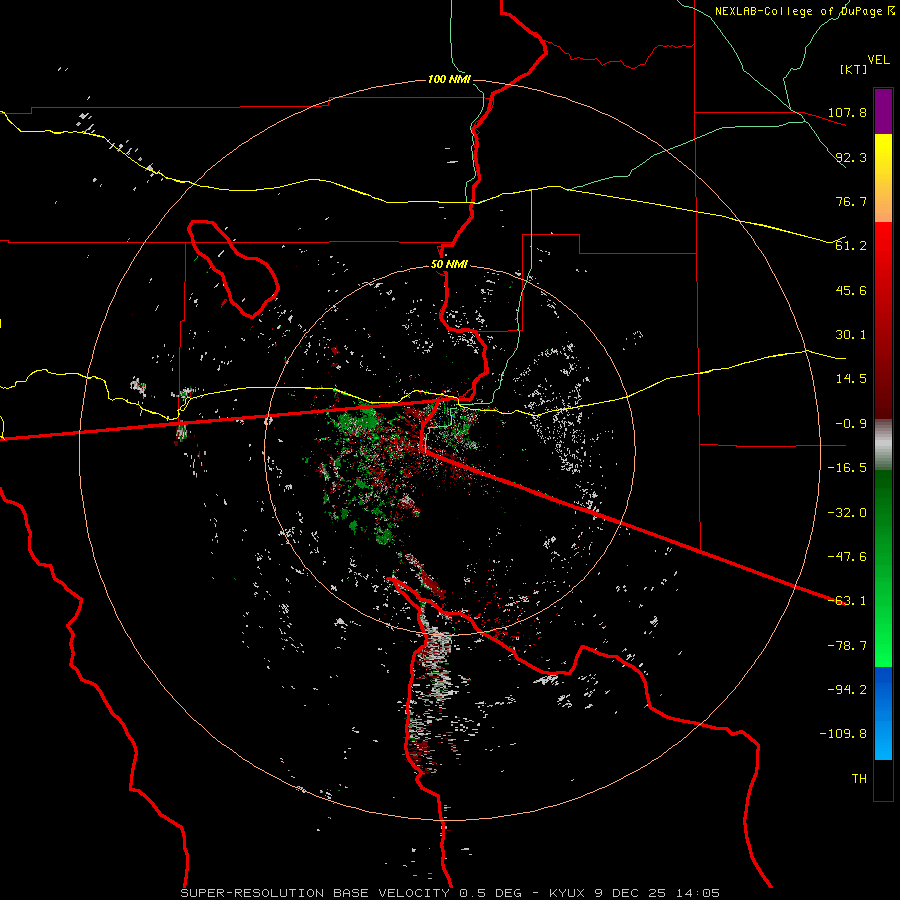Click the gray near-zero segment of color bar
Viewport: 900px width, 900px height.
(883, 444)
